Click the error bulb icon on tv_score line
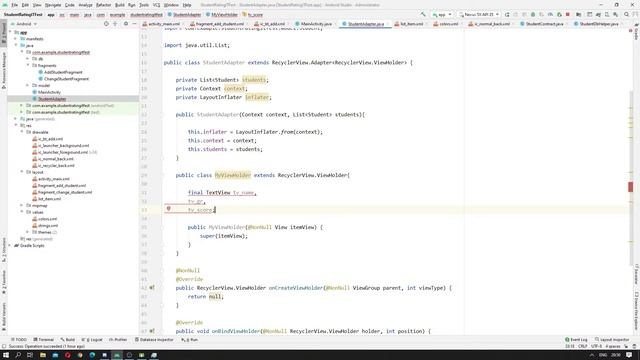Image resolution: width=640 pixels, height=360 pixels. (x=168, y=209)
